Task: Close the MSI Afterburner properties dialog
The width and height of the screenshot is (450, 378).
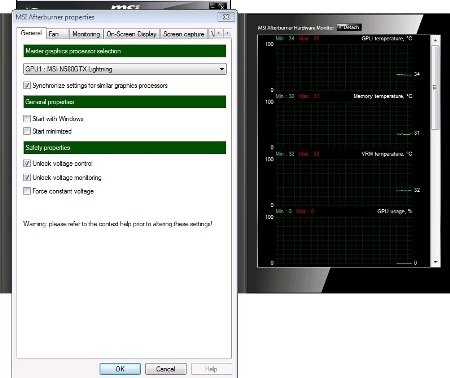Action: [226, 17]
